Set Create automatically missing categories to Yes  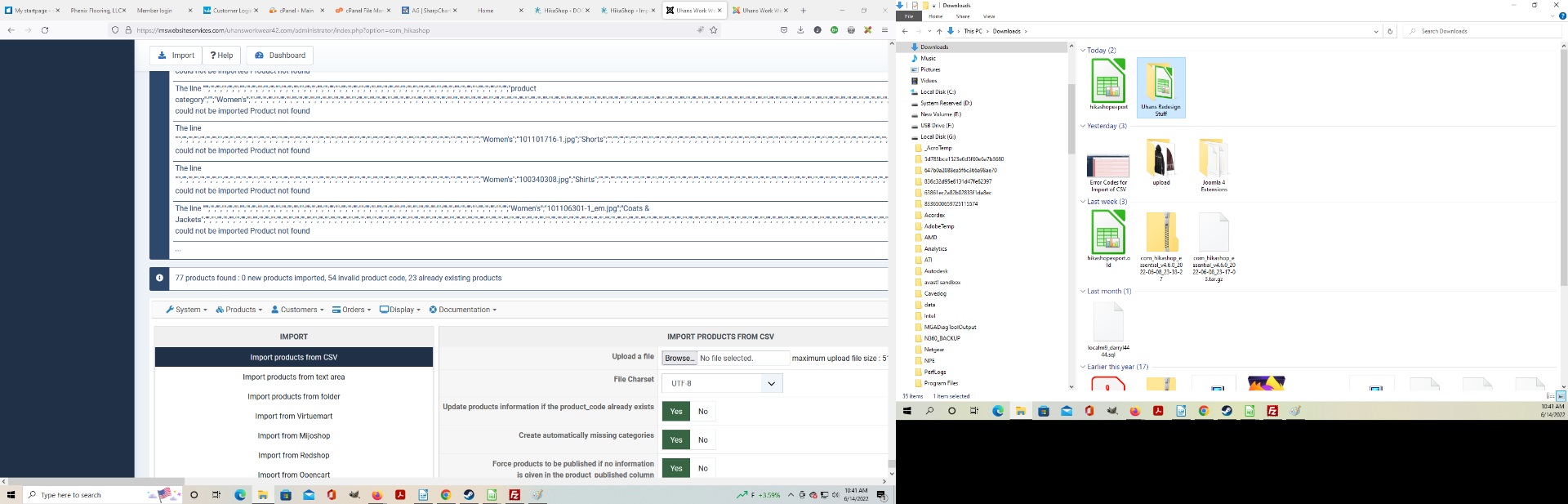(676, 439)
